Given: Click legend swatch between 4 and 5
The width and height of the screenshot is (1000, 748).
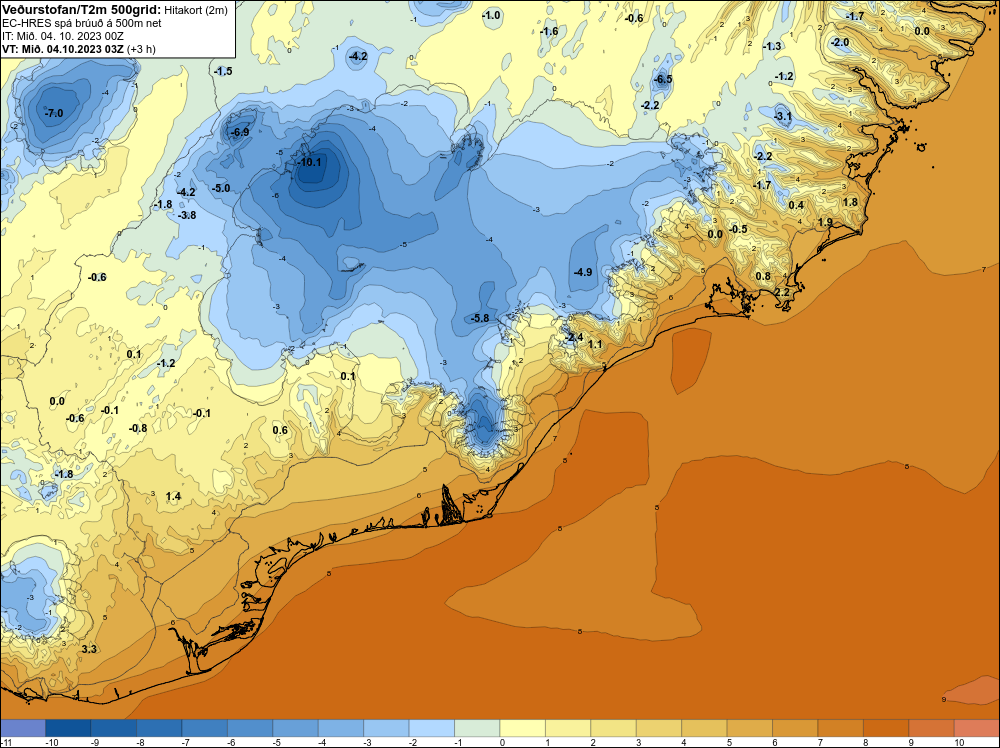Looking at the screenshot, I should click(x=704, y=728).
